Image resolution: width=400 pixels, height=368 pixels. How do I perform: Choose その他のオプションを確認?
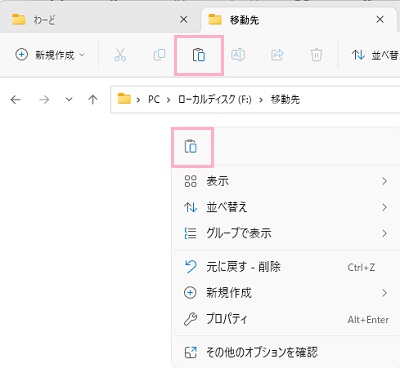pos(286,352)
